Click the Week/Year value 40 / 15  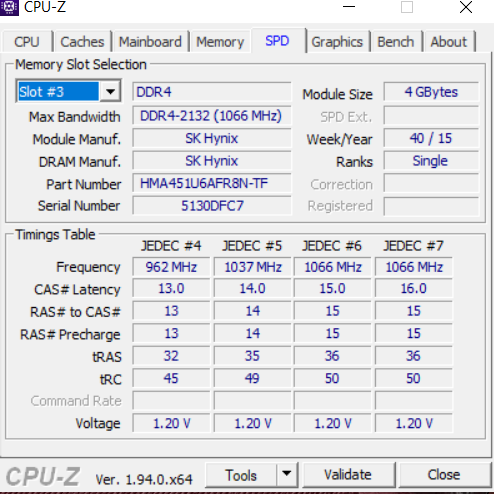(431, 138)
